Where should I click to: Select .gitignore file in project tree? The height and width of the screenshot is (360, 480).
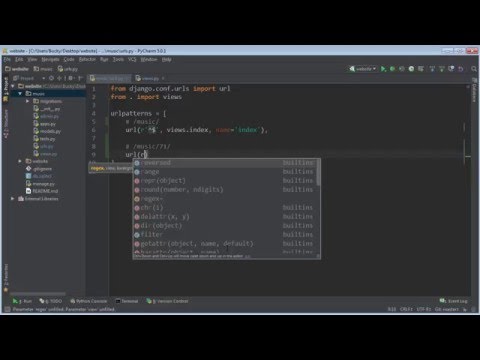39,169
